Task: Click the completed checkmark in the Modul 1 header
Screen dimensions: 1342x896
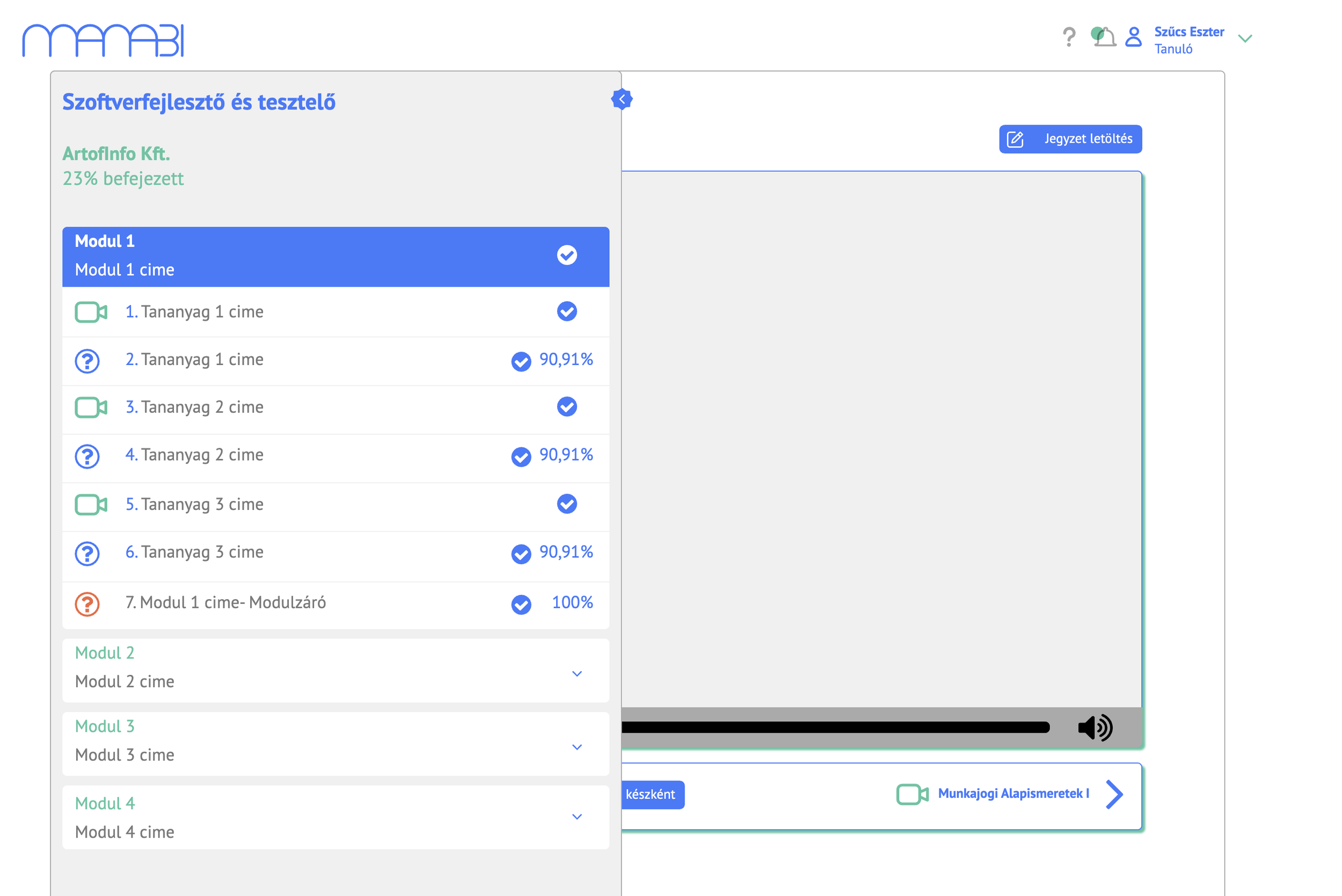Action: [x=567, y=256]
